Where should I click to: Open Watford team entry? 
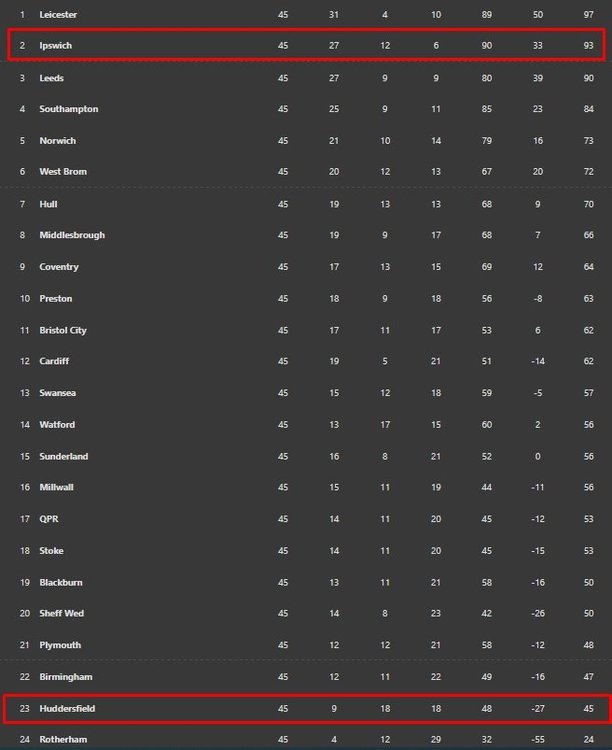point(57,425)
